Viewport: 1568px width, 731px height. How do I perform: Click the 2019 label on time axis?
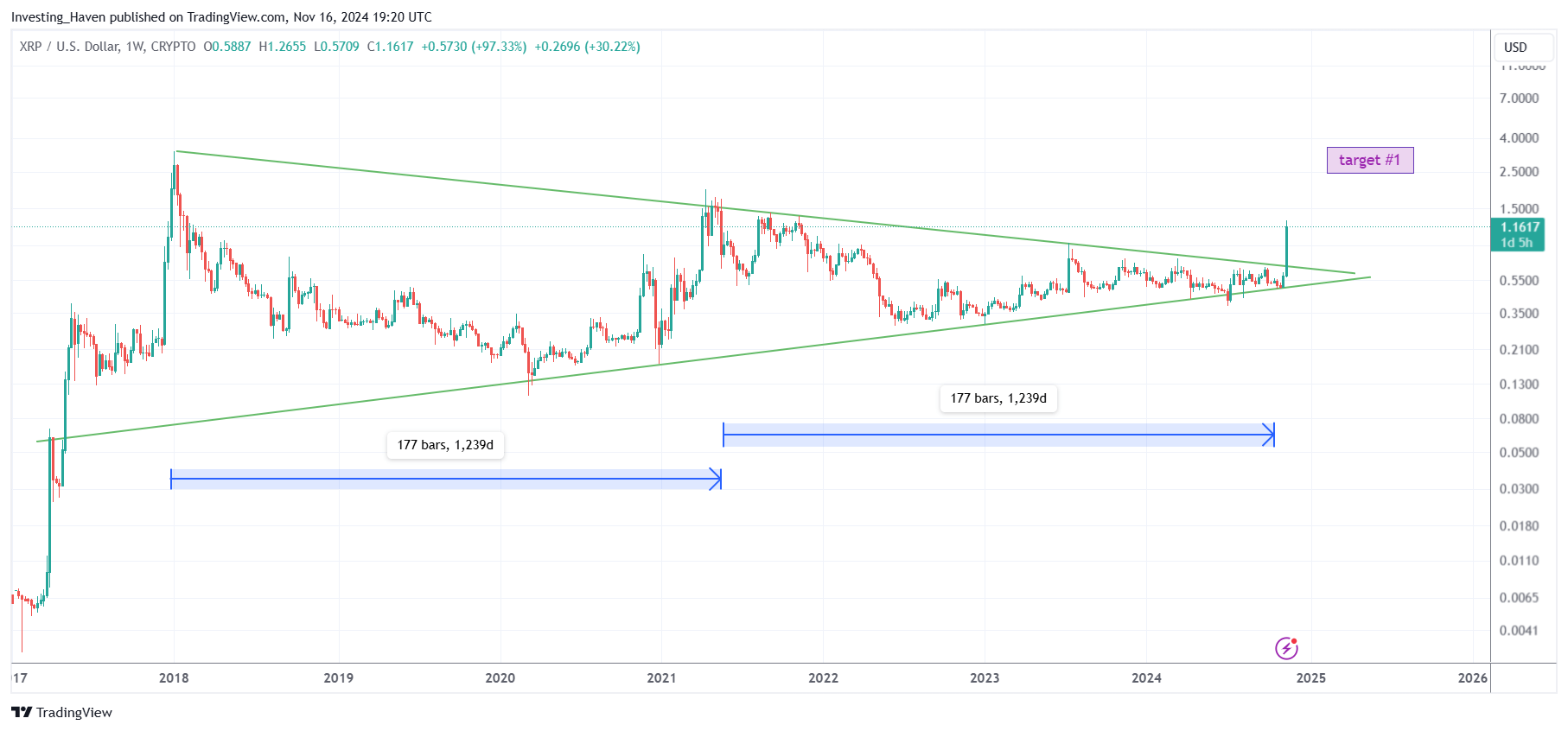[338, 678]
